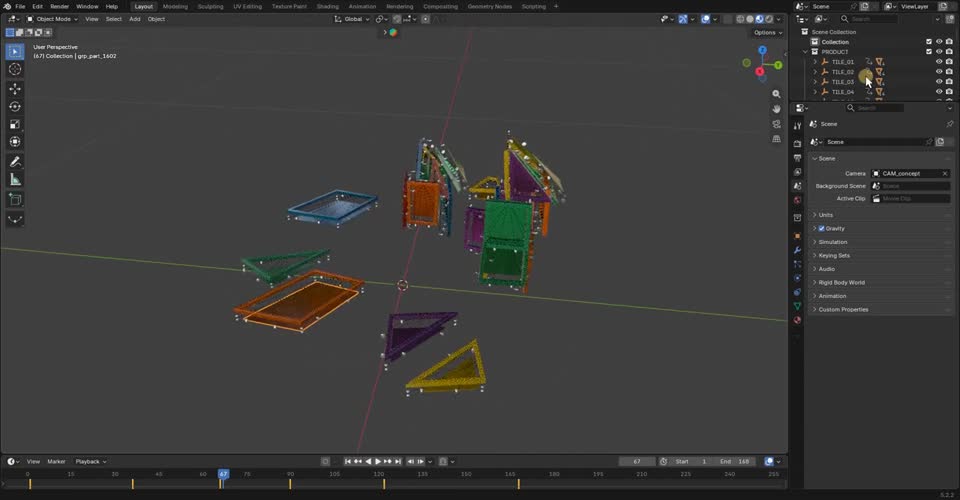Switch to the Modeling workspace tab
This screenshot has width=960, height=500.
click(x=175, y=6)
